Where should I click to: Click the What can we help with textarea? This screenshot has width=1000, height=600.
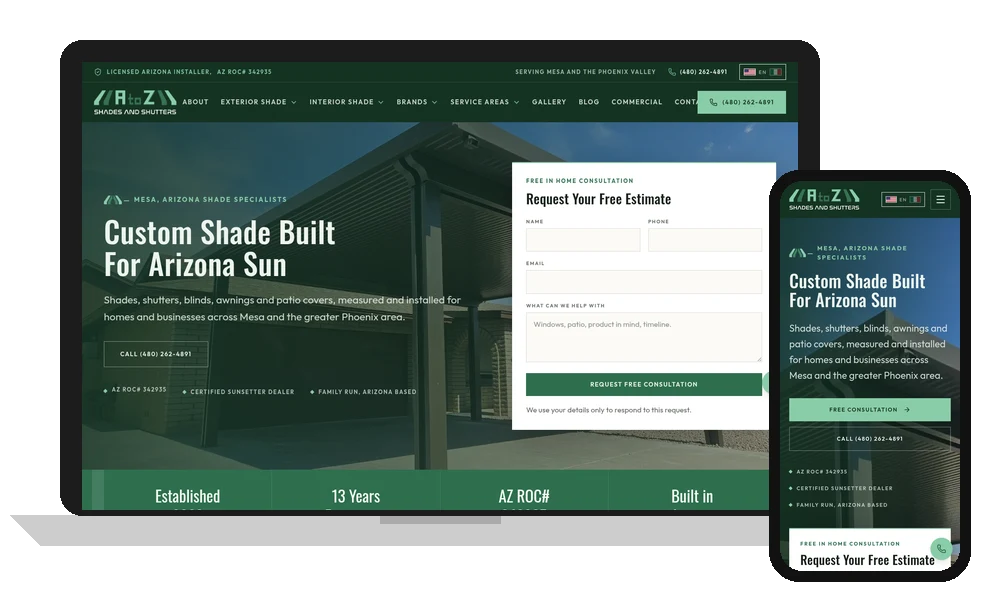(x=643, y=337)
